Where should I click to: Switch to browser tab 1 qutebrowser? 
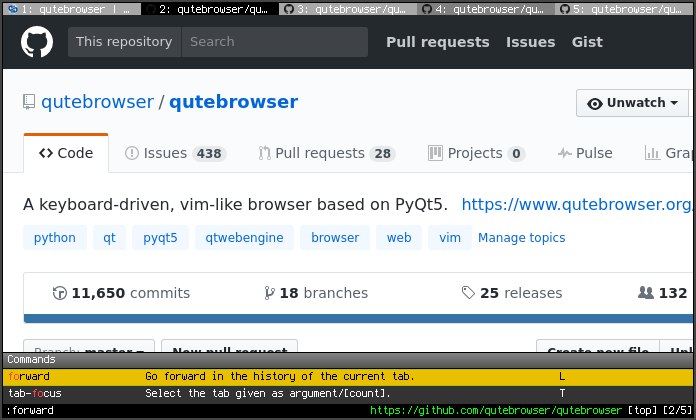[x=72, y=9]
